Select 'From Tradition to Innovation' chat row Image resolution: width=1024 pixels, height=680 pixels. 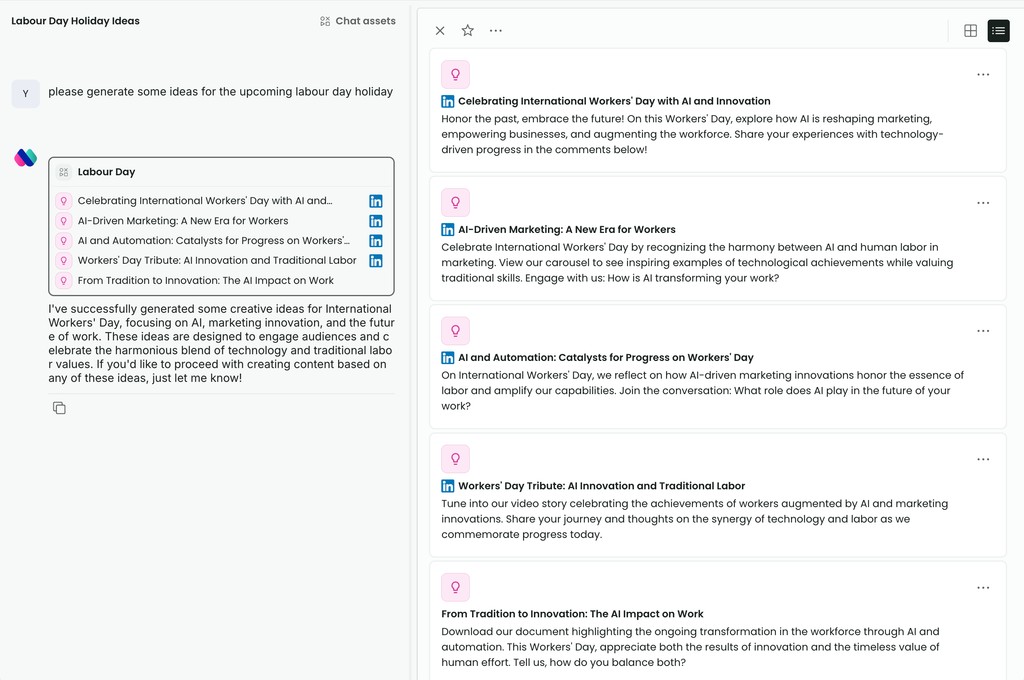221,281
